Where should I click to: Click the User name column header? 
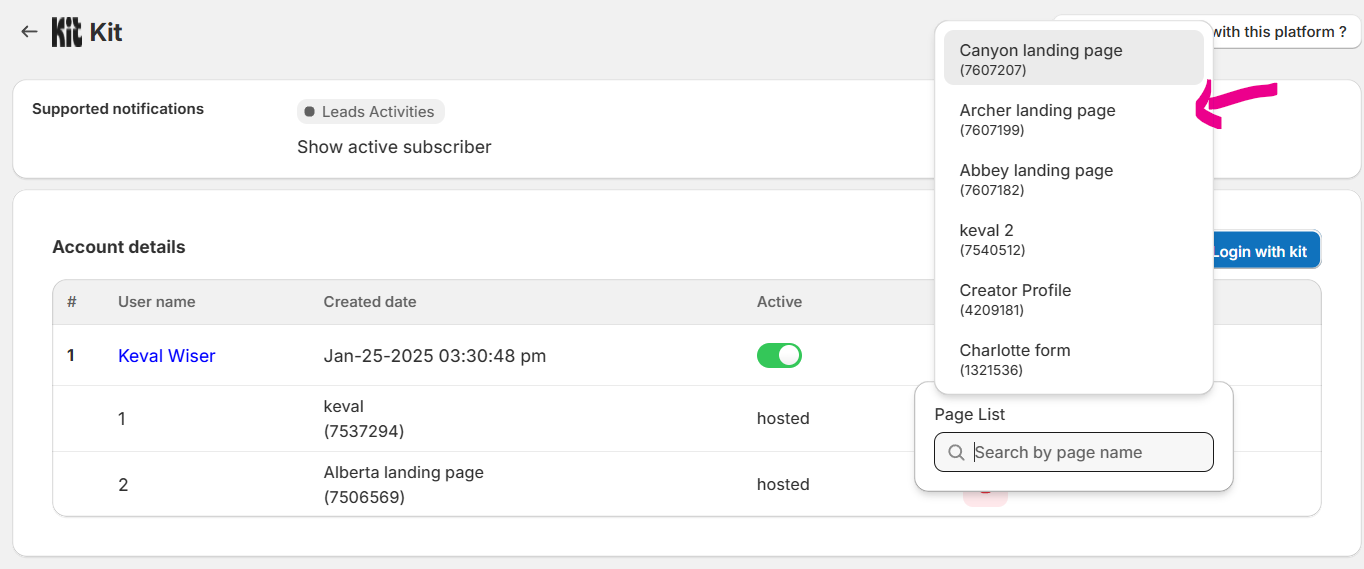pos(157,302)
